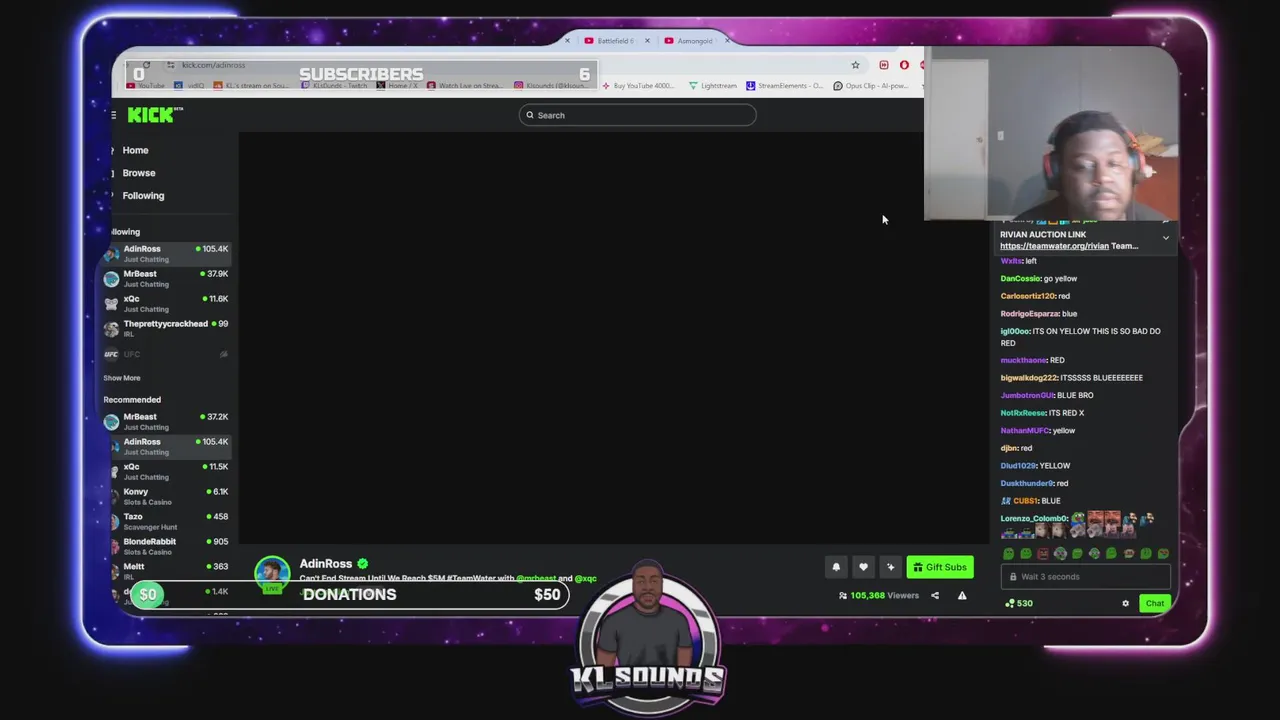Click the browser reload icon
The height and width of the screenshot is (720, 1280).
(146, 65)
